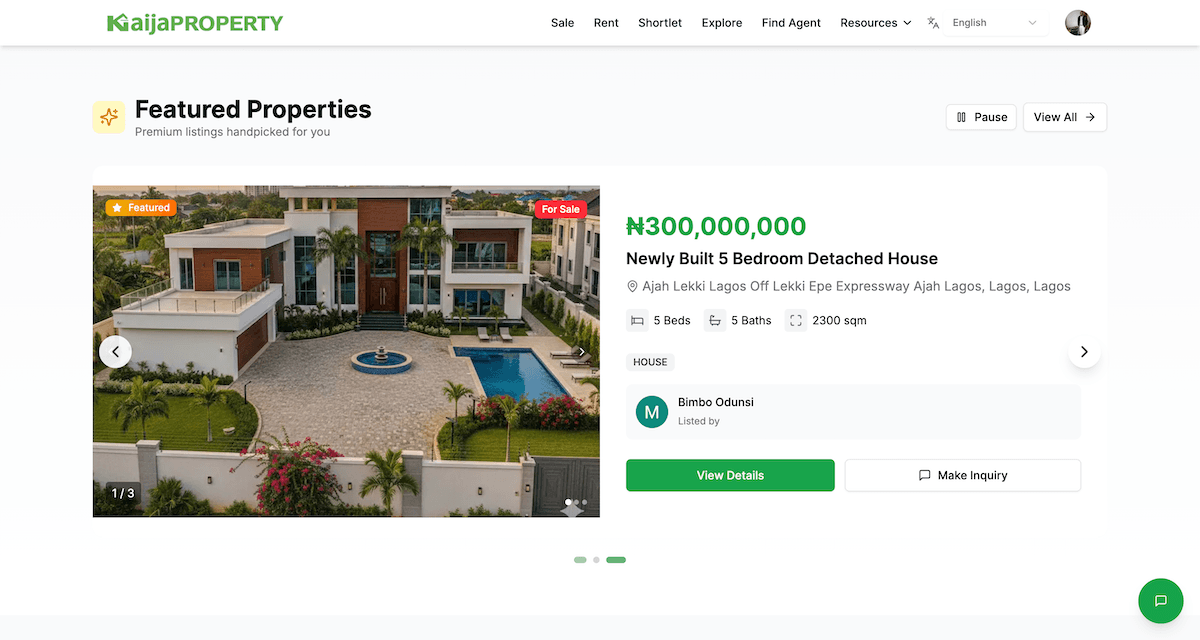
Task: Expand the Resources dropdown menu
Action: tap(875, 23)
